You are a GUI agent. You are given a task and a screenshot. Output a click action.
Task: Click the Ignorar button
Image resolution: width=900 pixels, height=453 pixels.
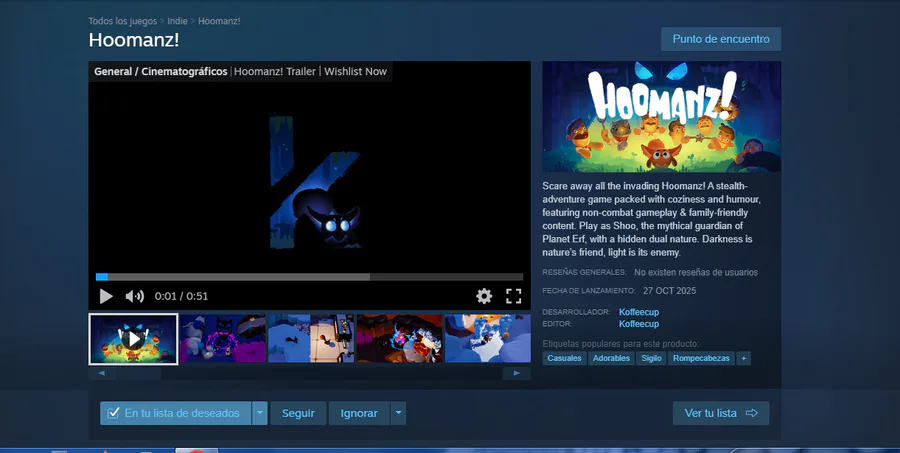(359, 413)
